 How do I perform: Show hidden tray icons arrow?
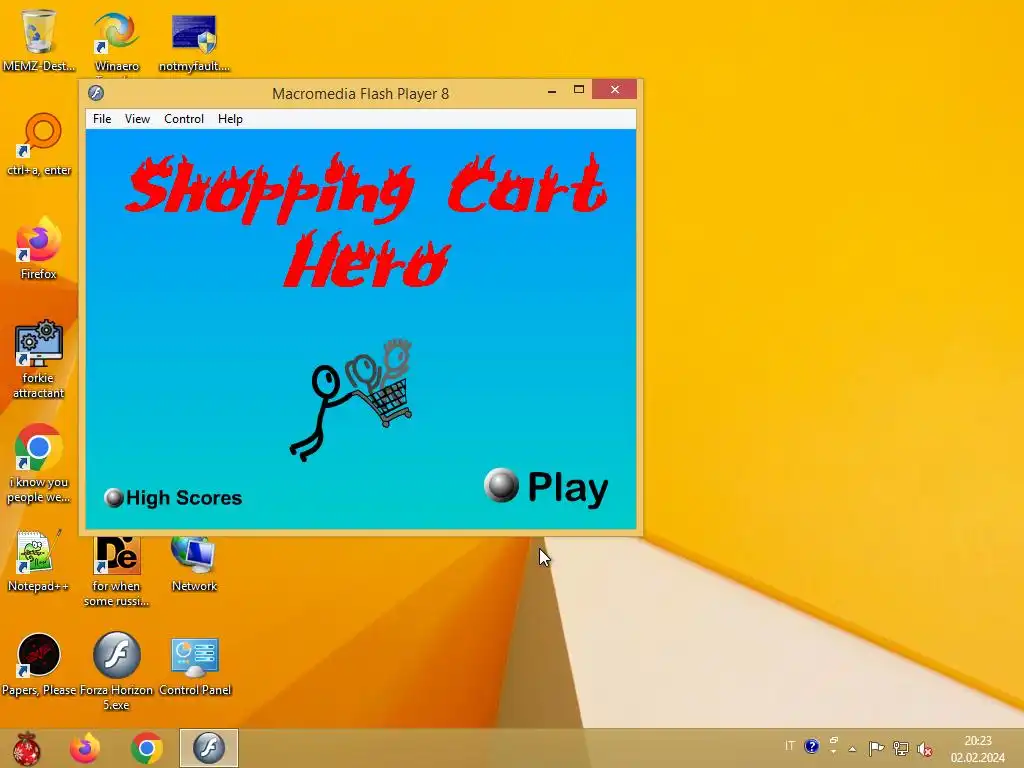click(x=852, y=748)
